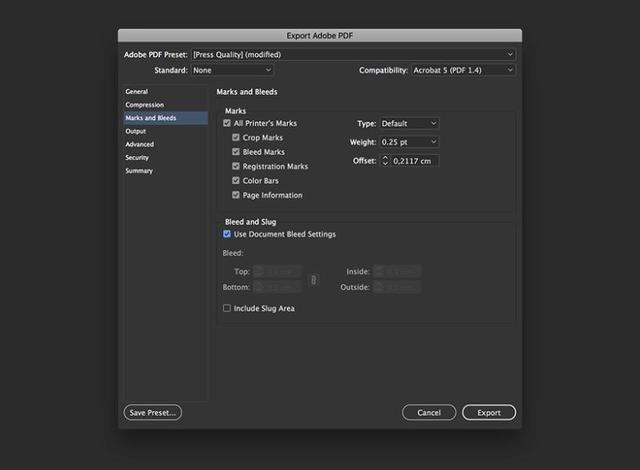Click the Save Preset button
Viewport: 640px width, 470px height.
click(153, 412)
